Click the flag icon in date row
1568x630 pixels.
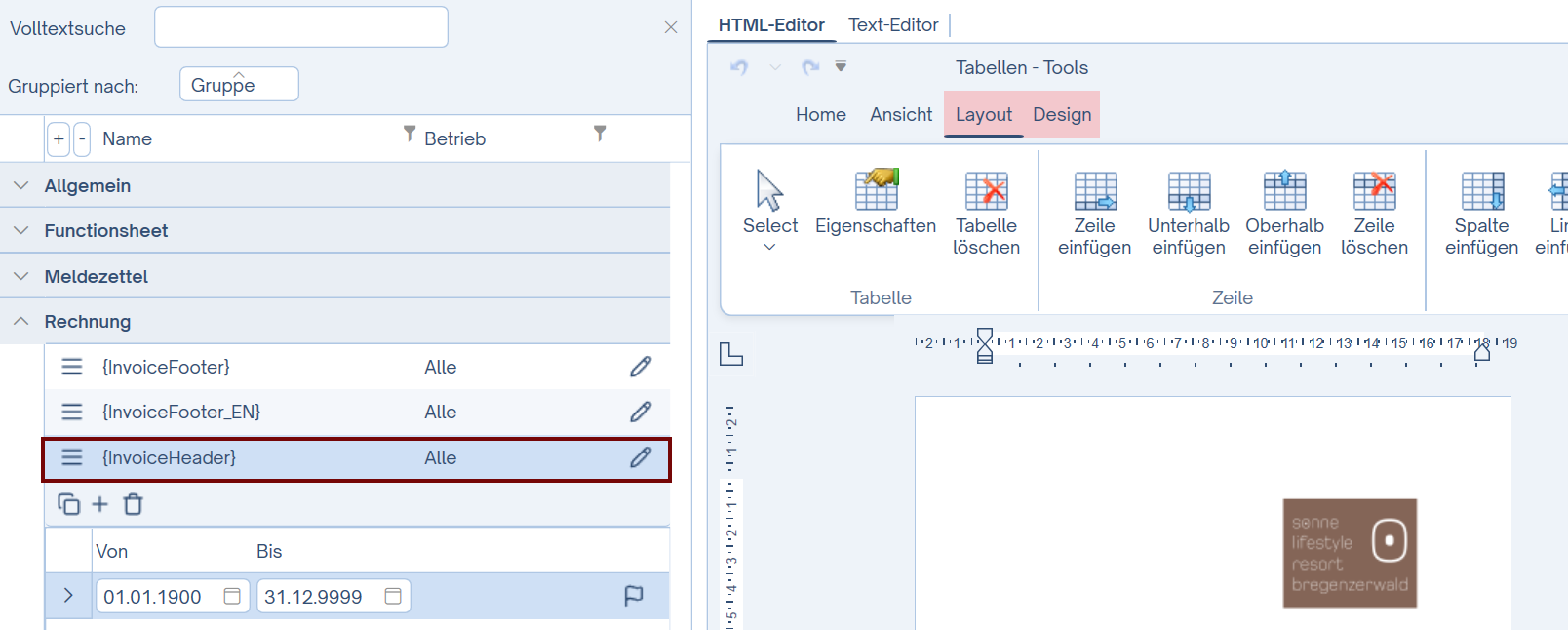pos(633,596)
